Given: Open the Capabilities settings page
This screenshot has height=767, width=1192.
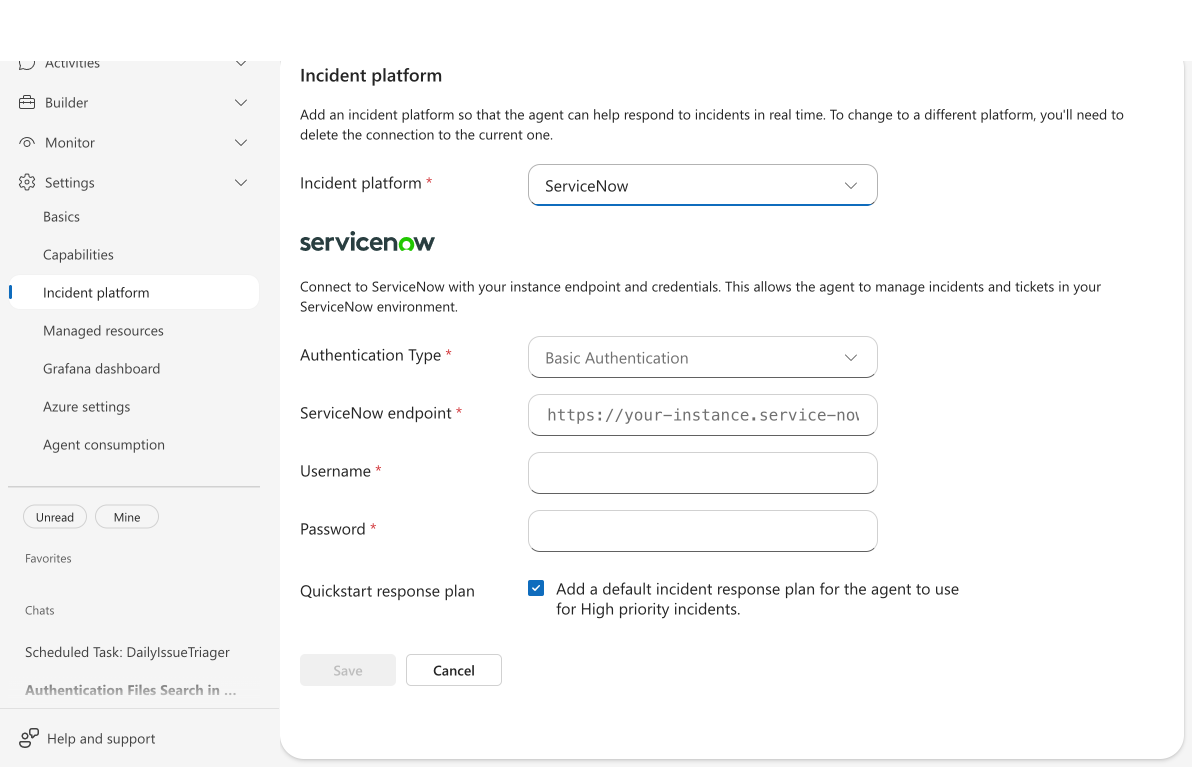Looking at the screenshot, I should tap(78, 255).
